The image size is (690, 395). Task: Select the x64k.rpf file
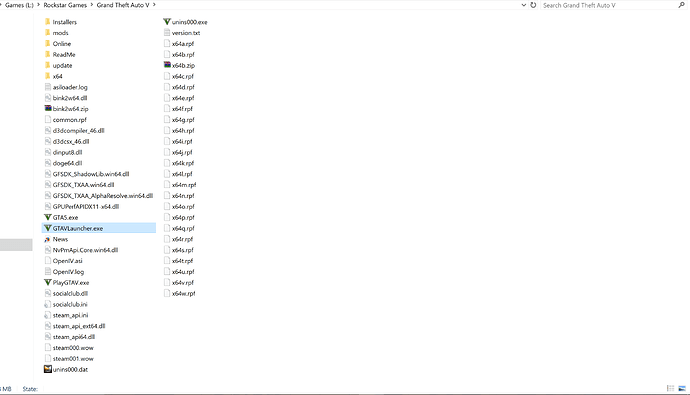(x=183, y=163)
